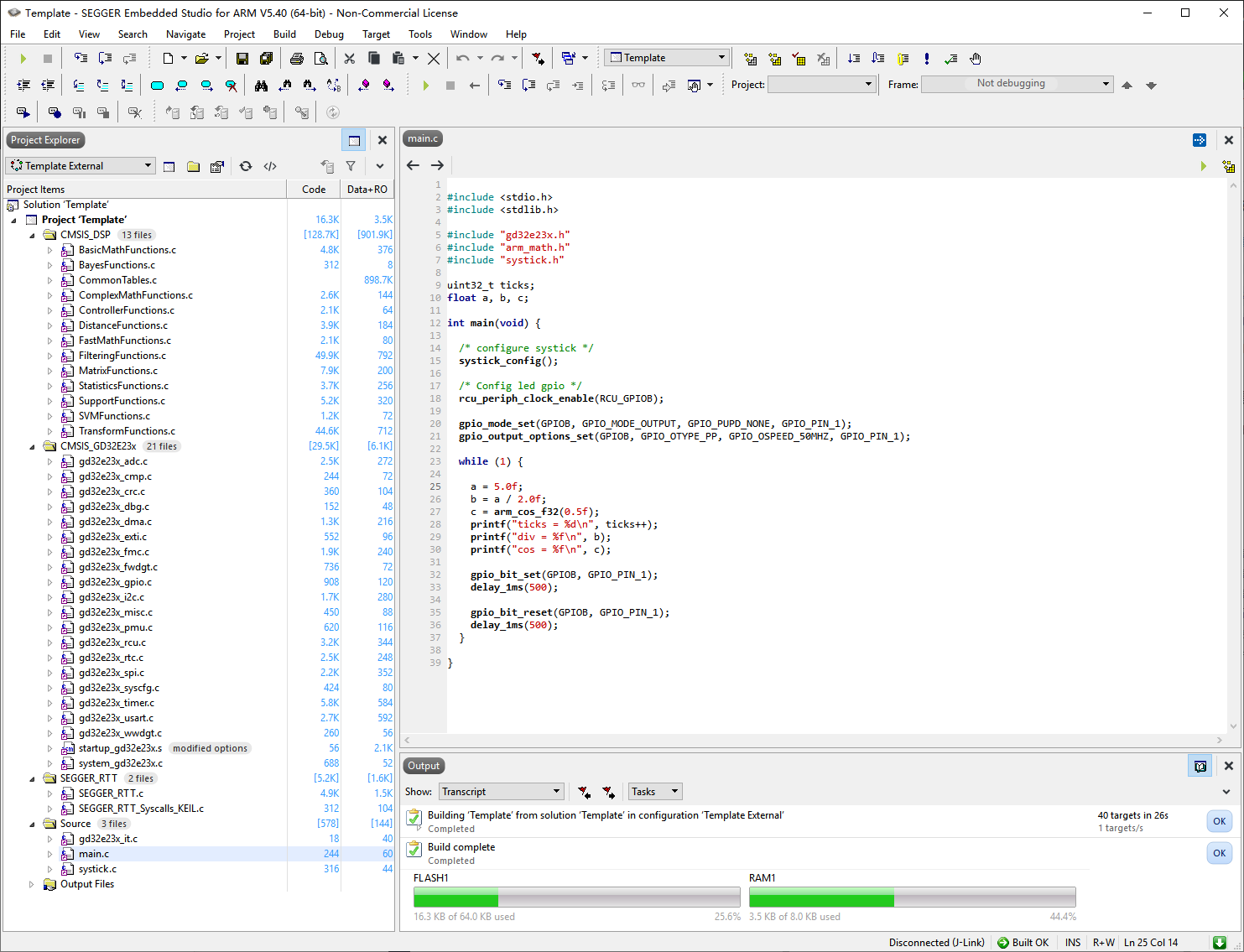Click the FLASH1 usage bar
1244x952 pixels.
[576, 897]
